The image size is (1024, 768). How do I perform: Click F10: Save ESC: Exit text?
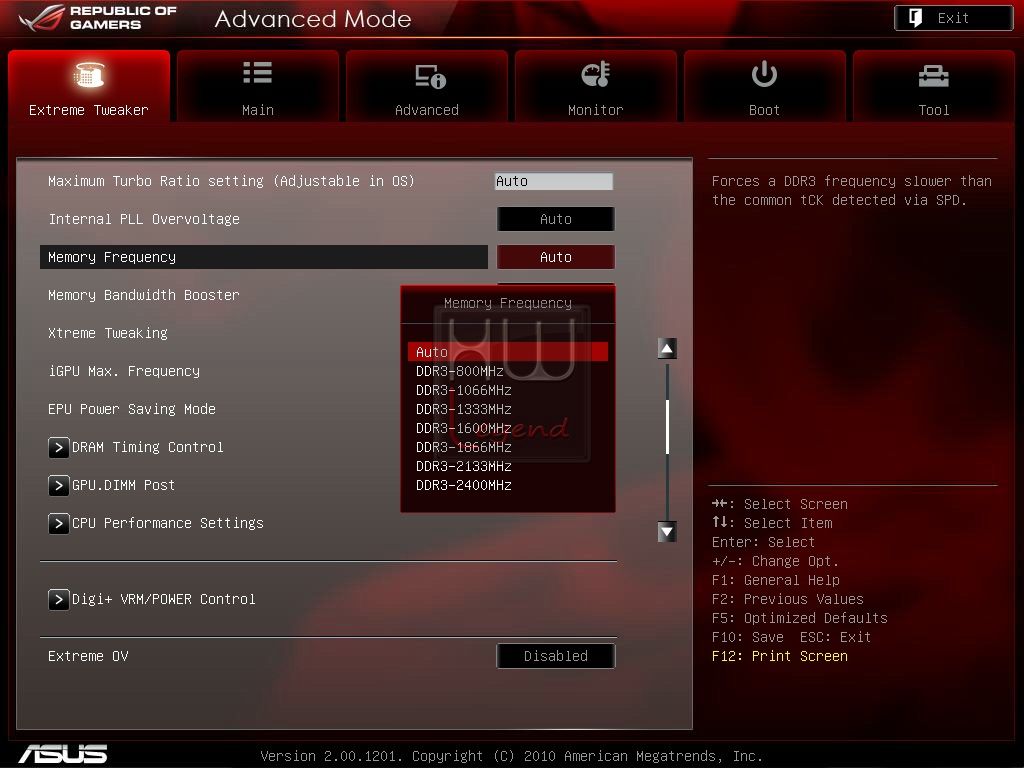[x=792, y=637]
